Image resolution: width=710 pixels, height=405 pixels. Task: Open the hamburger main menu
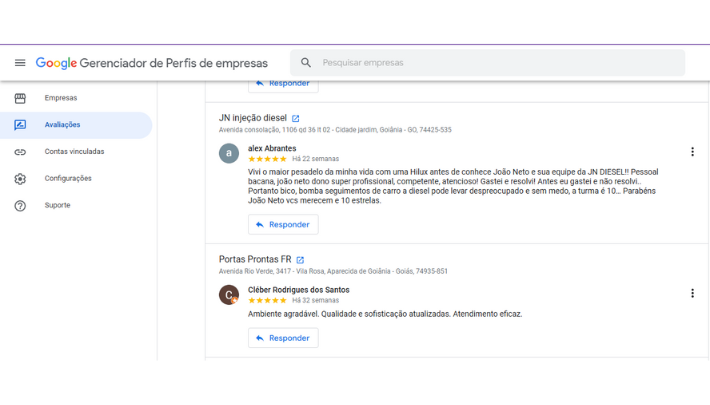point(20,63)
